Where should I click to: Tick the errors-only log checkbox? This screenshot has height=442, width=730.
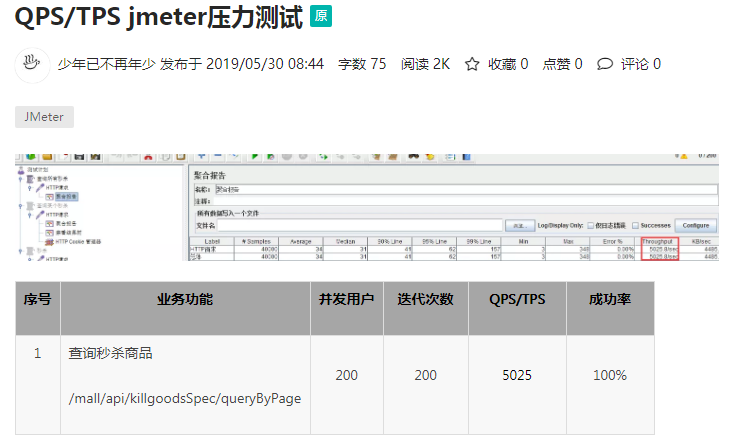(590, 225)
